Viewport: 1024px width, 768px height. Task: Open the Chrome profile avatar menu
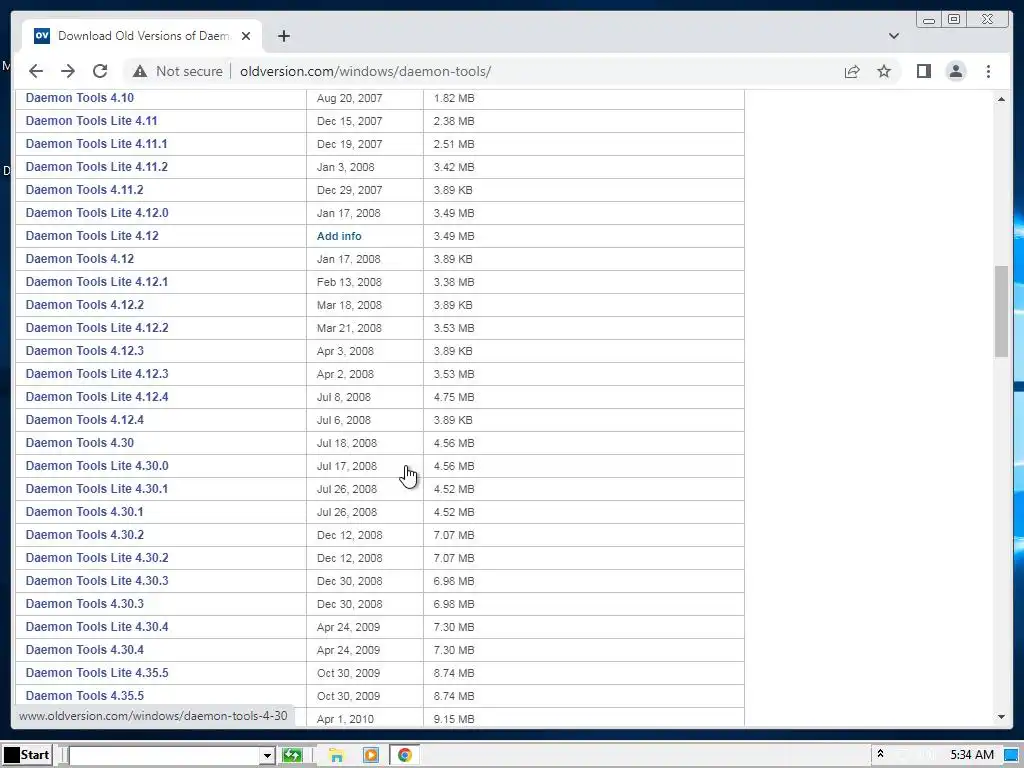tap(955, 71)
